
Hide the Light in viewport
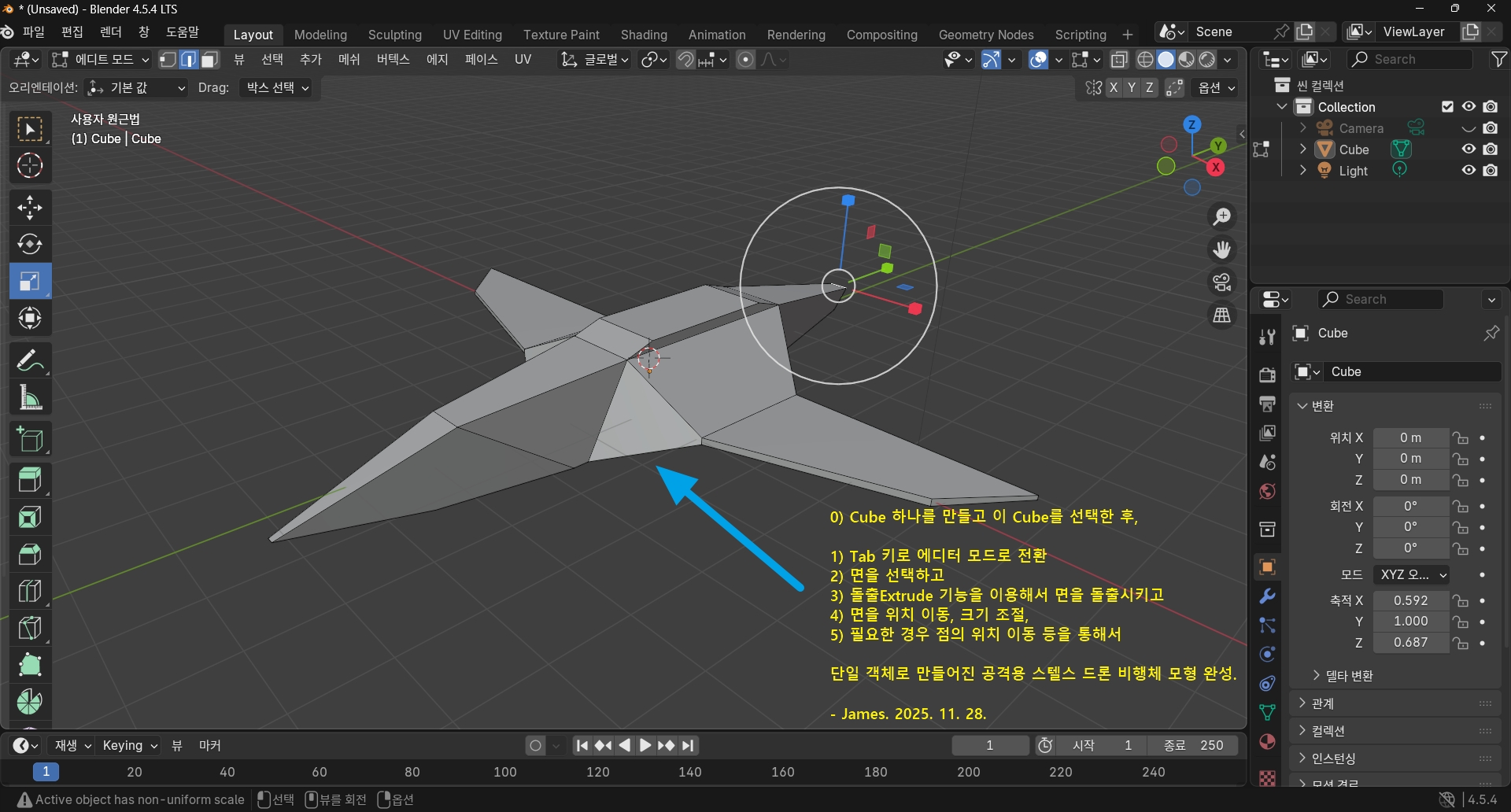tap(1469, 171)
